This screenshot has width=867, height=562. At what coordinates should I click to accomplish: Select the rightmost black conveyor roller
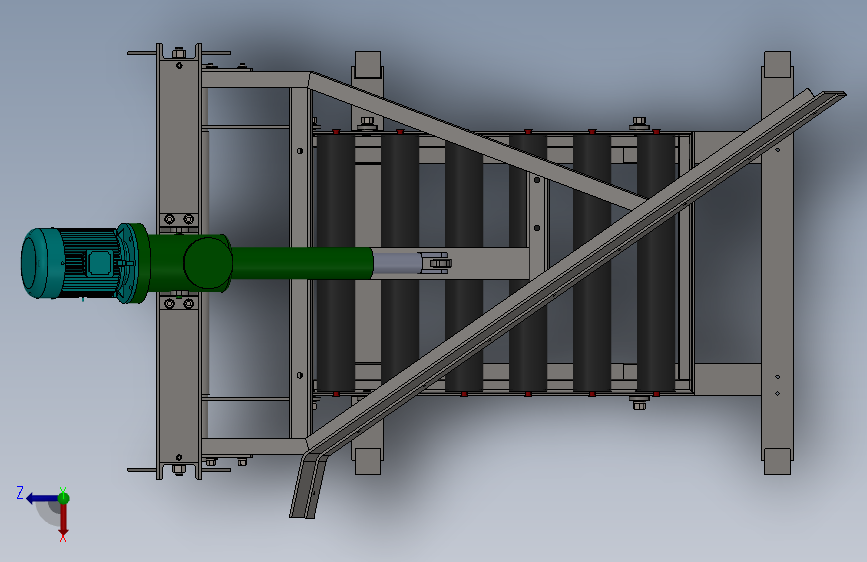tap(656, 263)
